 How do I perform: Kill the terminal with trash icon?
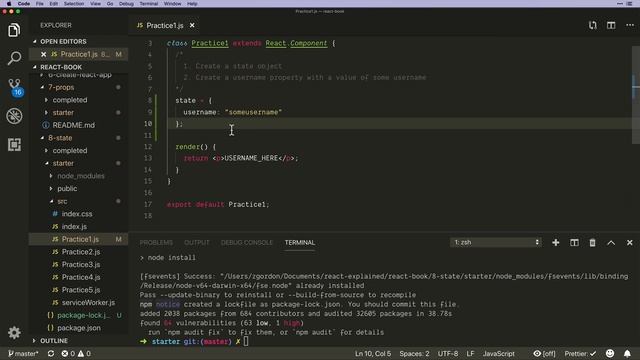pyautogui.click(x=592, y=242)
